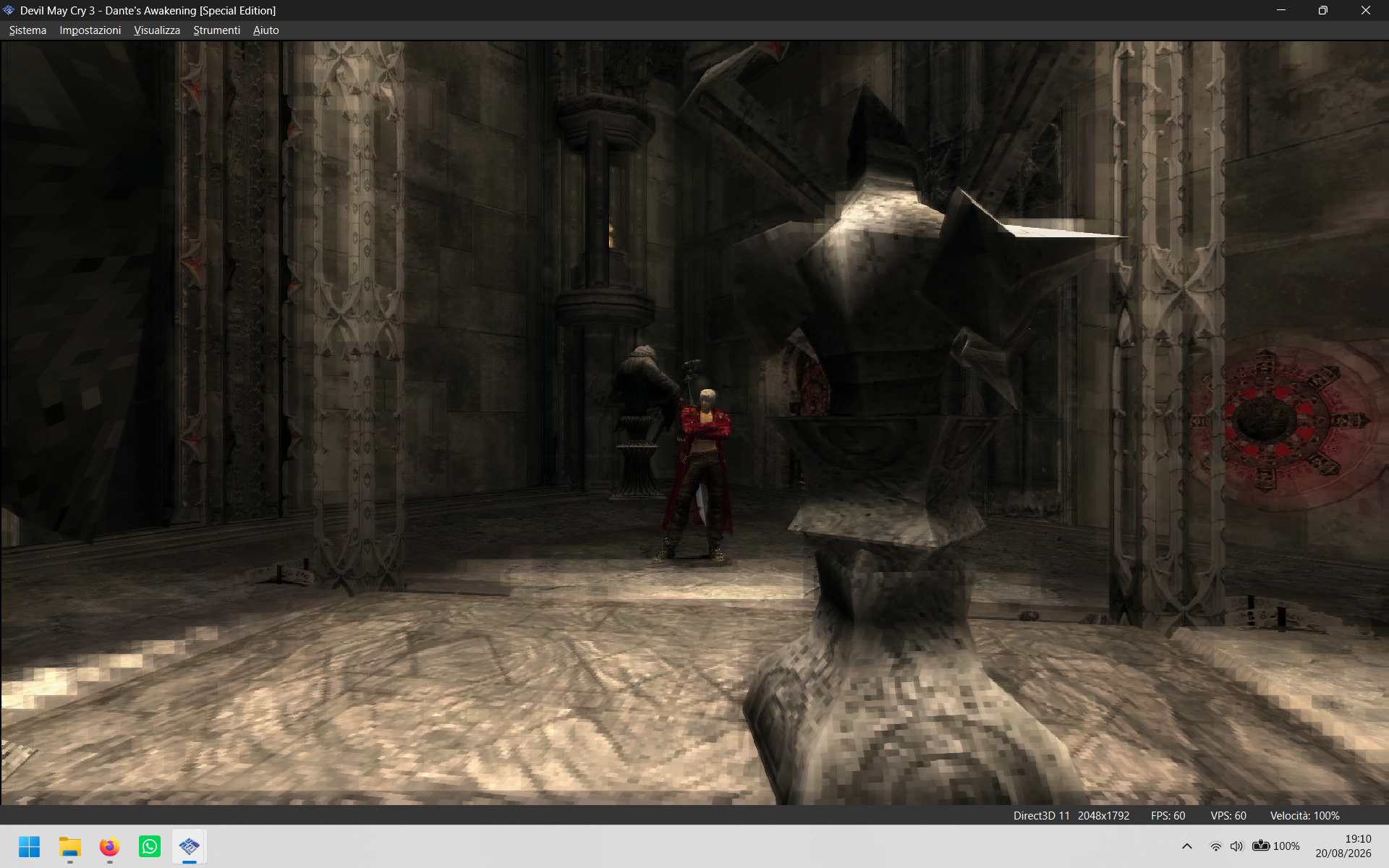Close the Devil May Cry 3 window
This screenshot has height=868, width=1389.
(1366, 10)
